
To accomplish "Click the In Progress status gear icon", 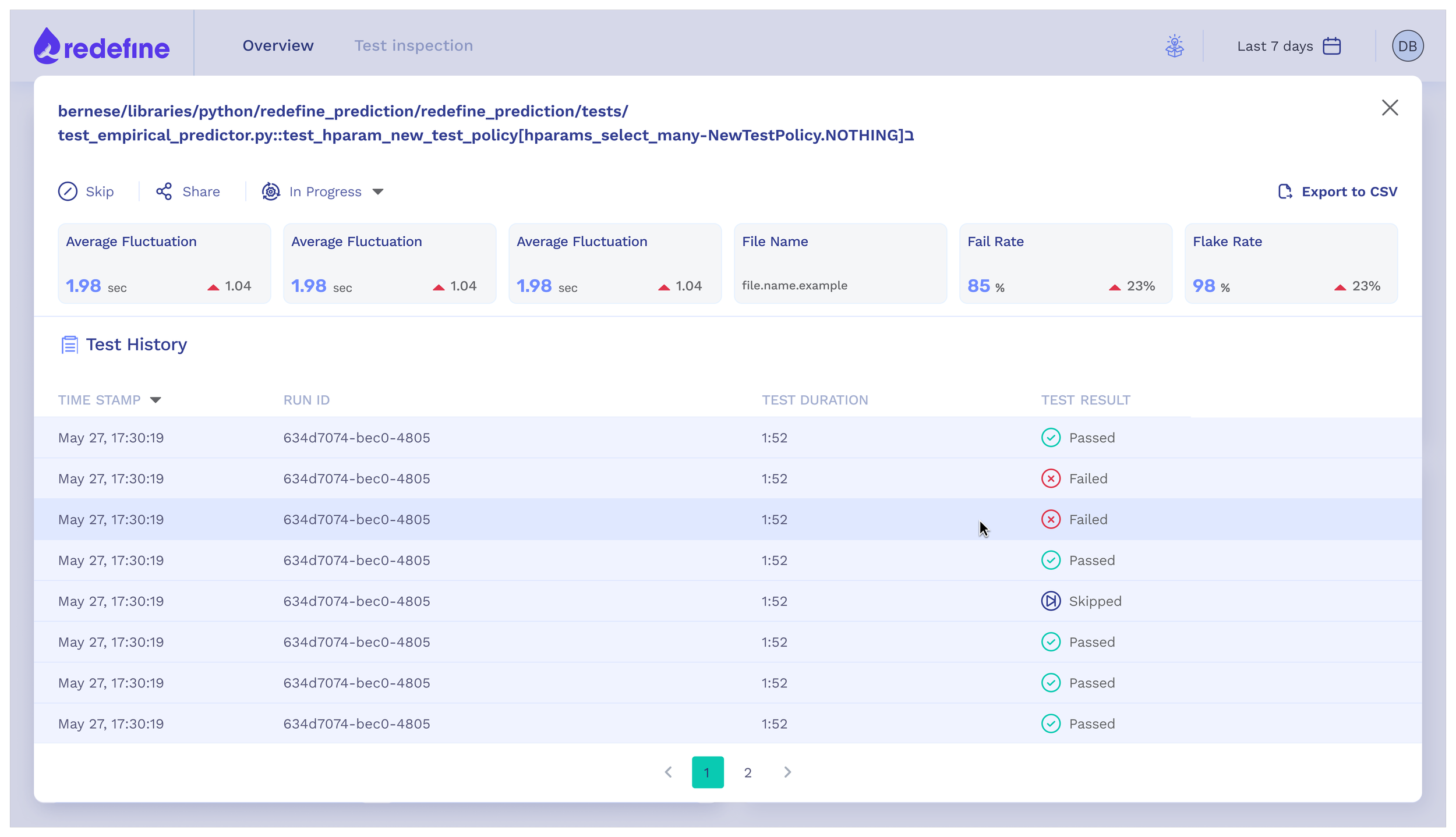I will (271, 191).
